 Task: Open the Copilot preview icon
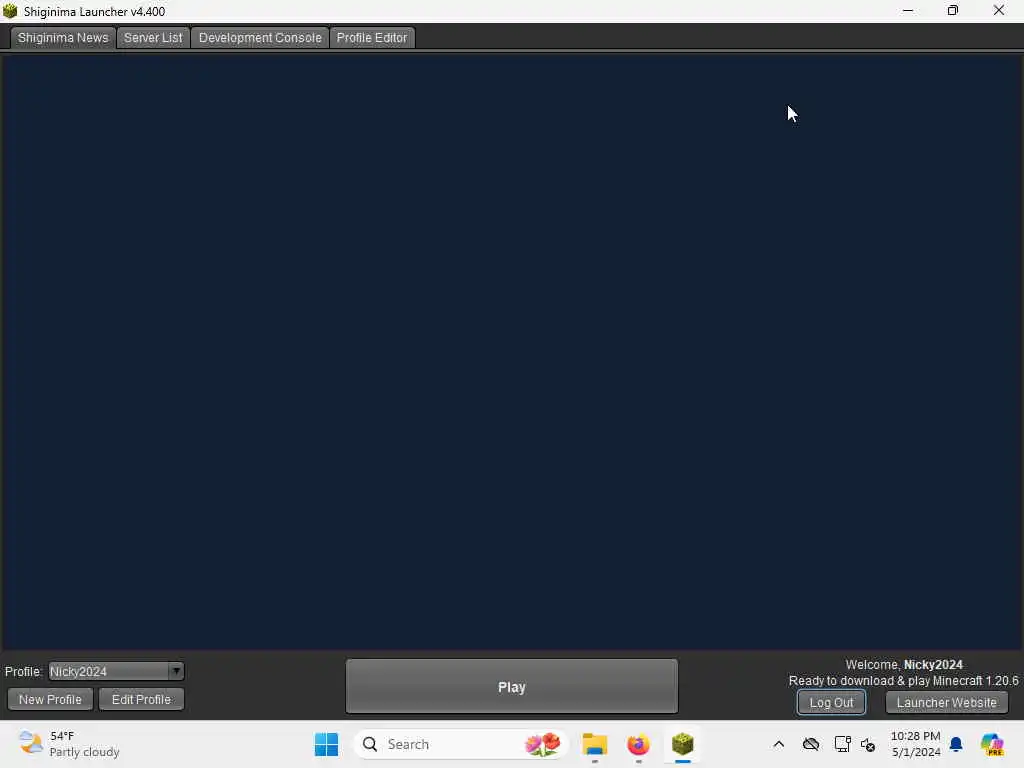[992, 744]
